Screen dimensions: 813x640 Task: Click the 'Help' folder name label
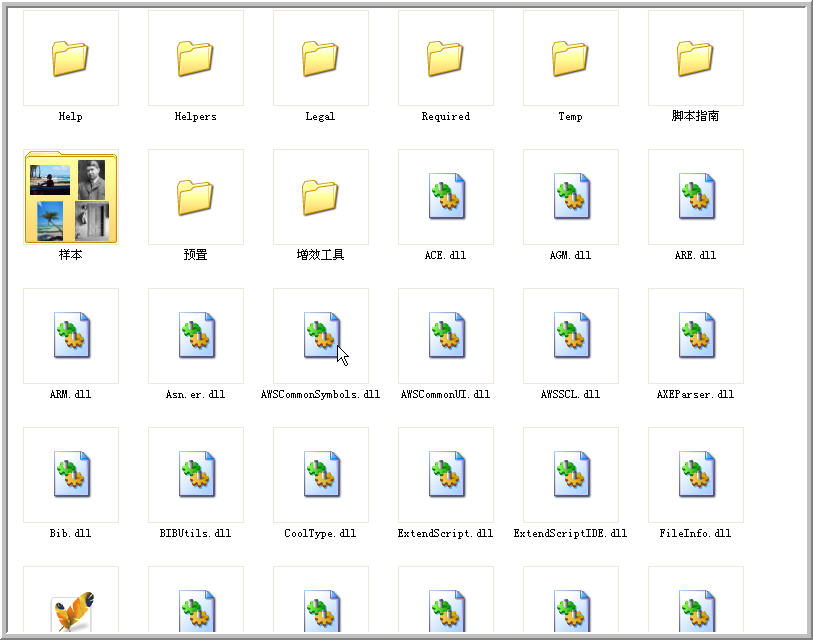click(x=71, y=116)
